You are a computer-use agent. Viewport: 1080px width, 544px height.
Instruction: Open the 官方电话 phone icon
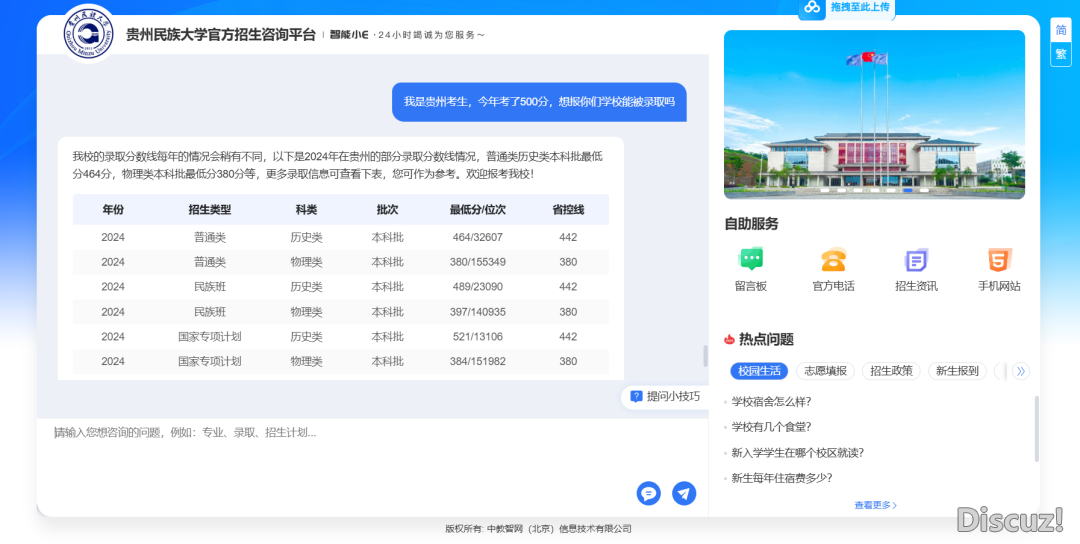[x=833, y=260]
